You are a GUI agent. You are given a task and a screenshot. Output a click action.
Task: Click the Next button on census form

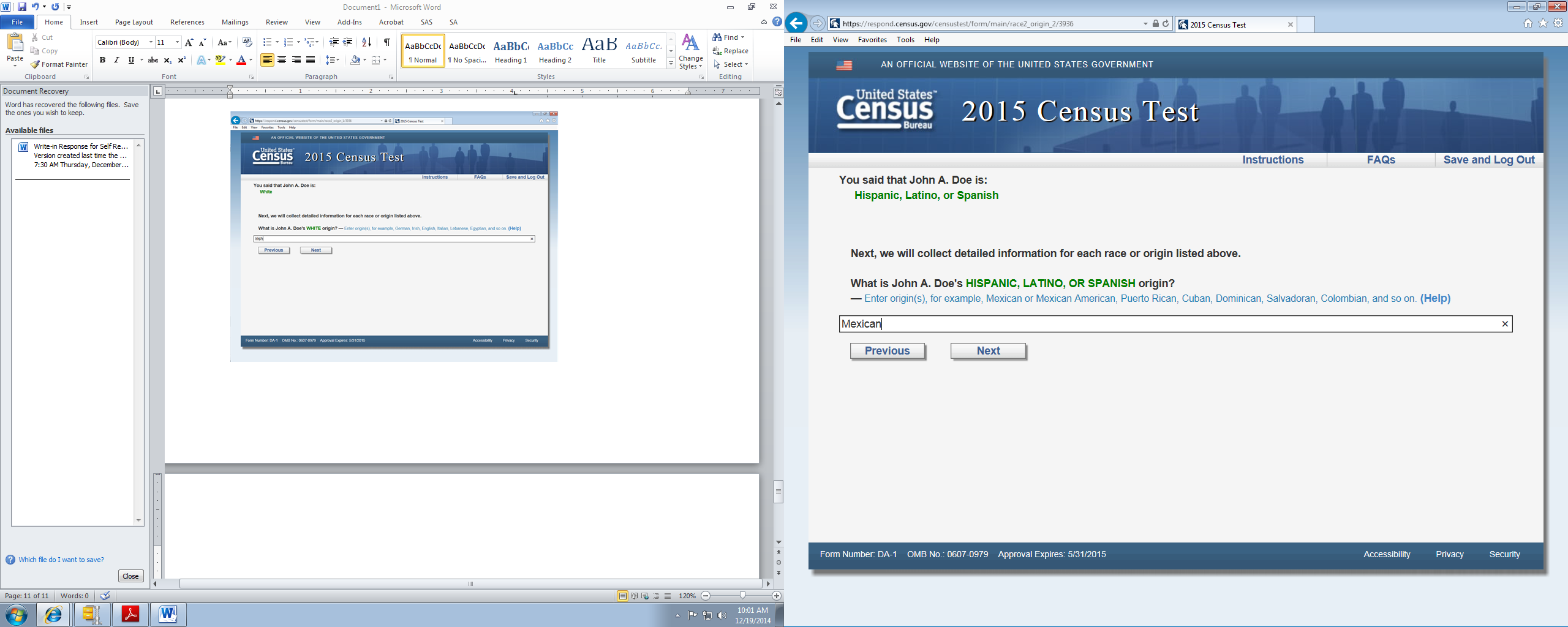pyautogui.click(x=988, y=351)
